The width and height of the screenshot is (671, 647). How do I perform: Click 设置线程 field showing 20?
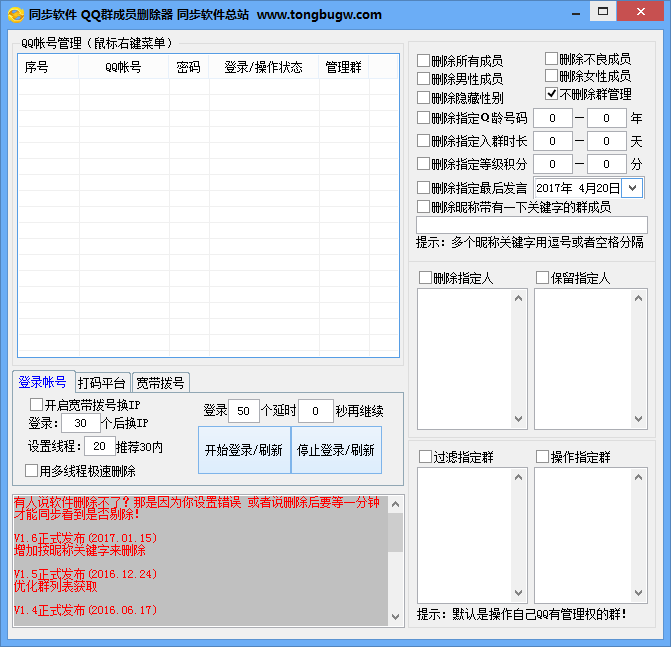pyautogui.click(x=100, y=446)
